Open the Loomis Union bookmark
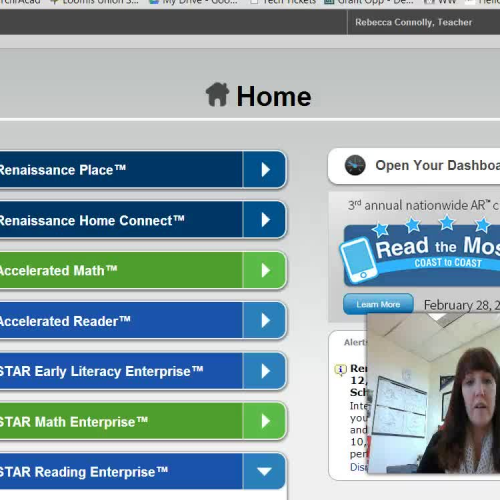This screenshot has width=500, height=500. coord(94,2)
